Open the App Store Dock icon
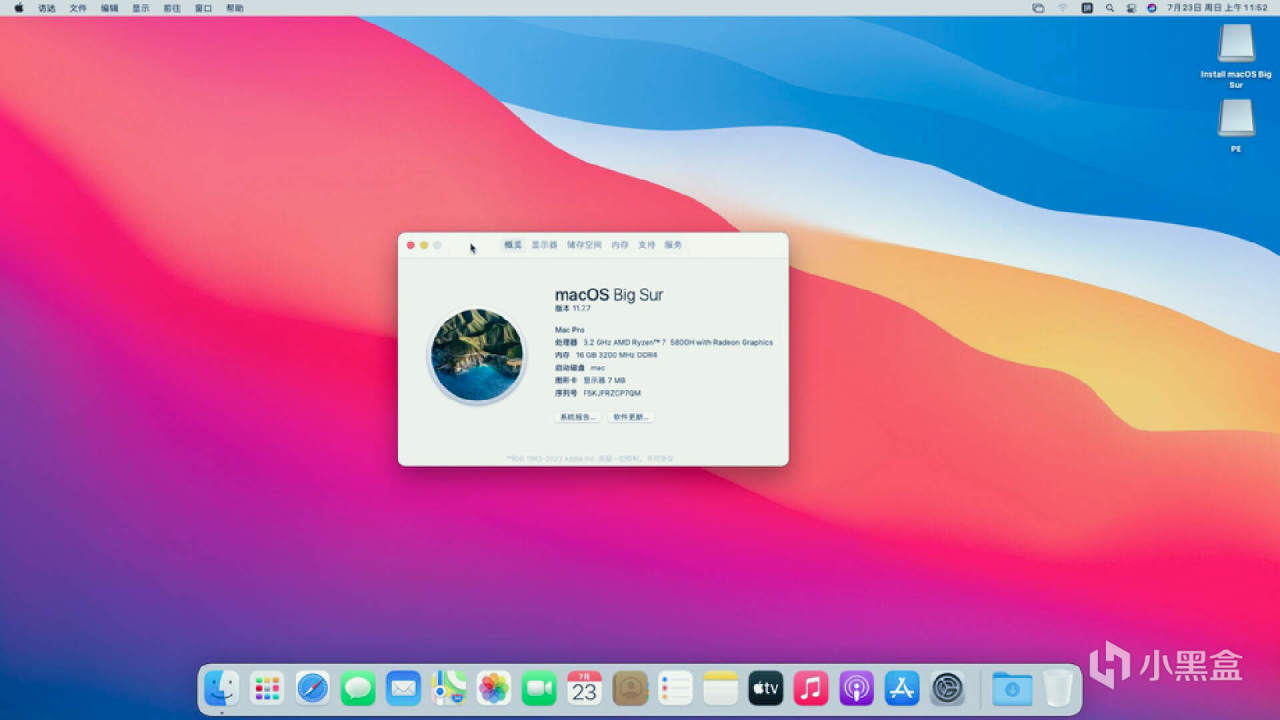 [x=902, y=688]
